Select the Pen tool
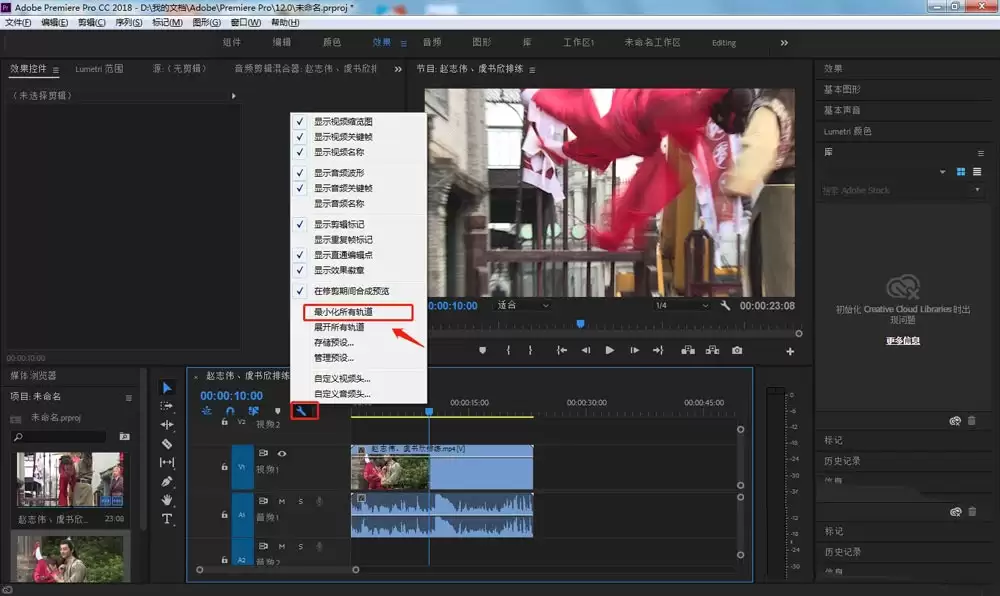The image size is (1000, 596). click(x=167, y=481)
